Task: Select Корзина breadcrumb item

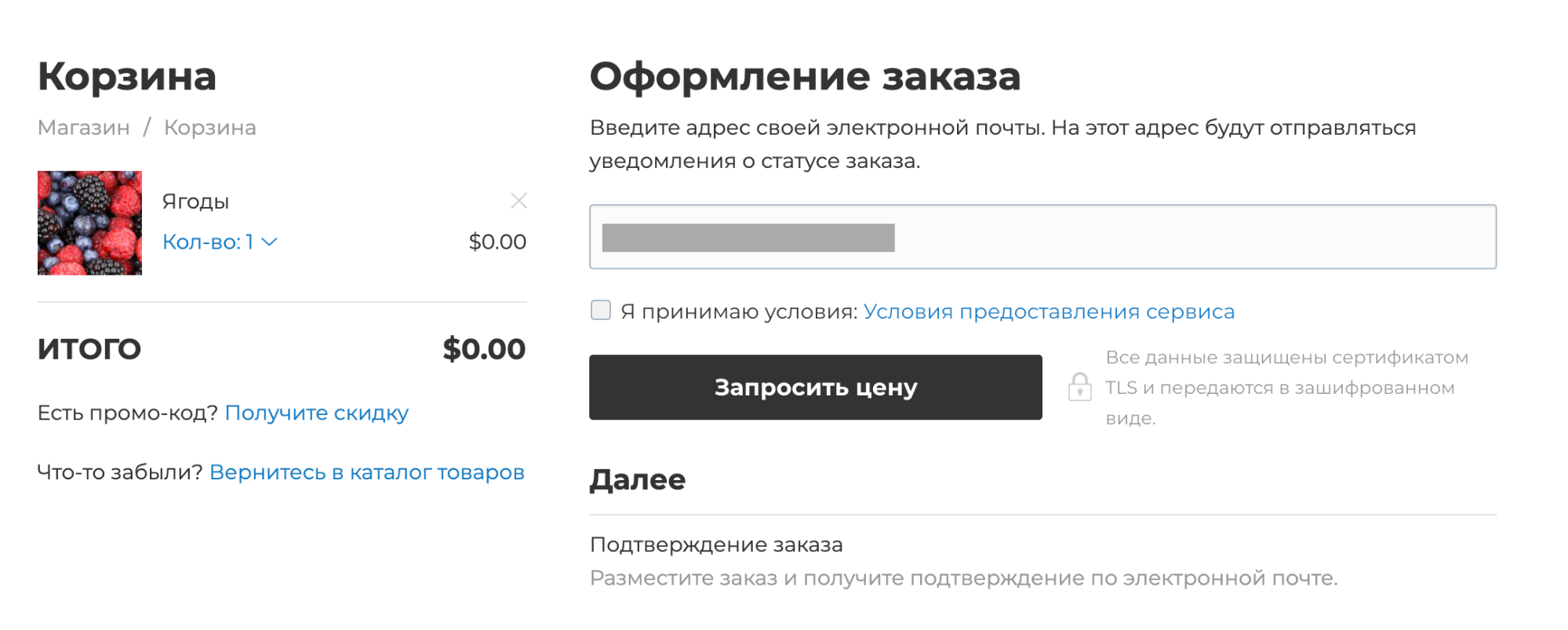Action: [x=209, y=127]
